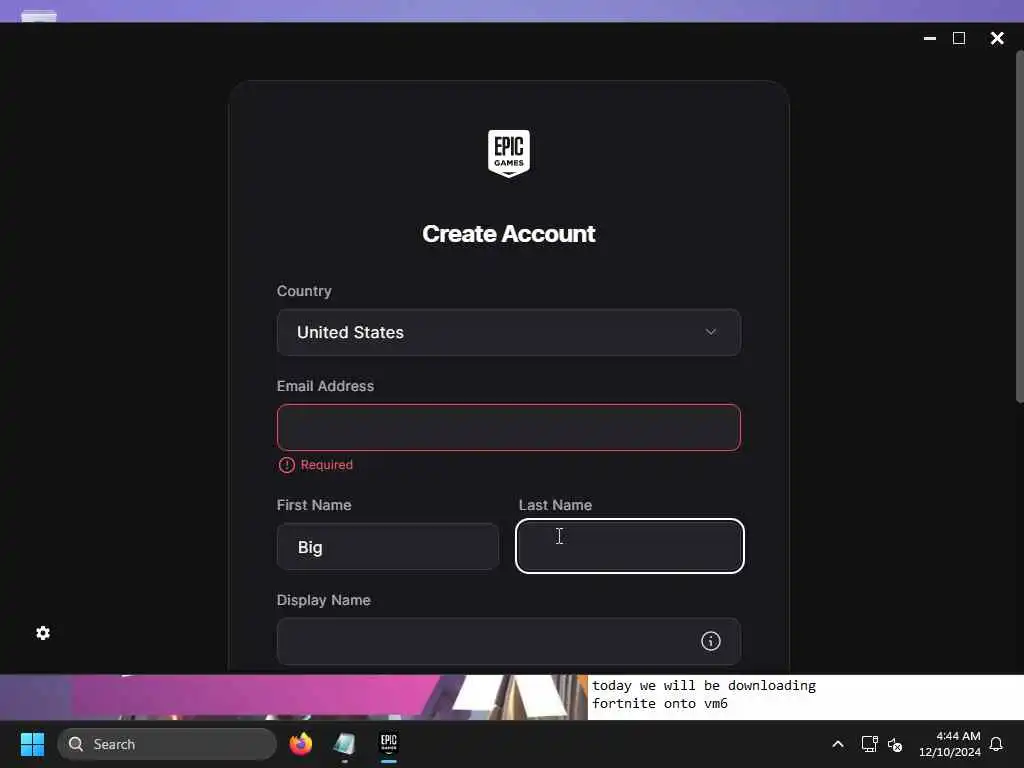Click the Epic Games logo on form
This screenshot has height=768, width=1024.
point(509,153)
